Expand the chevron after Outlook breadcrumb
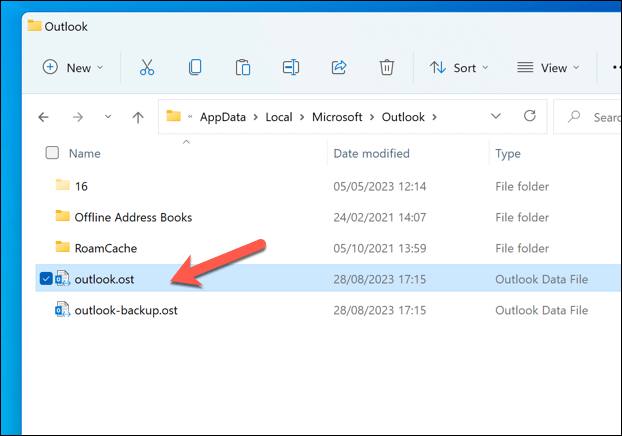The width and height of the screenshot is (622, 436). coord(434,117)
